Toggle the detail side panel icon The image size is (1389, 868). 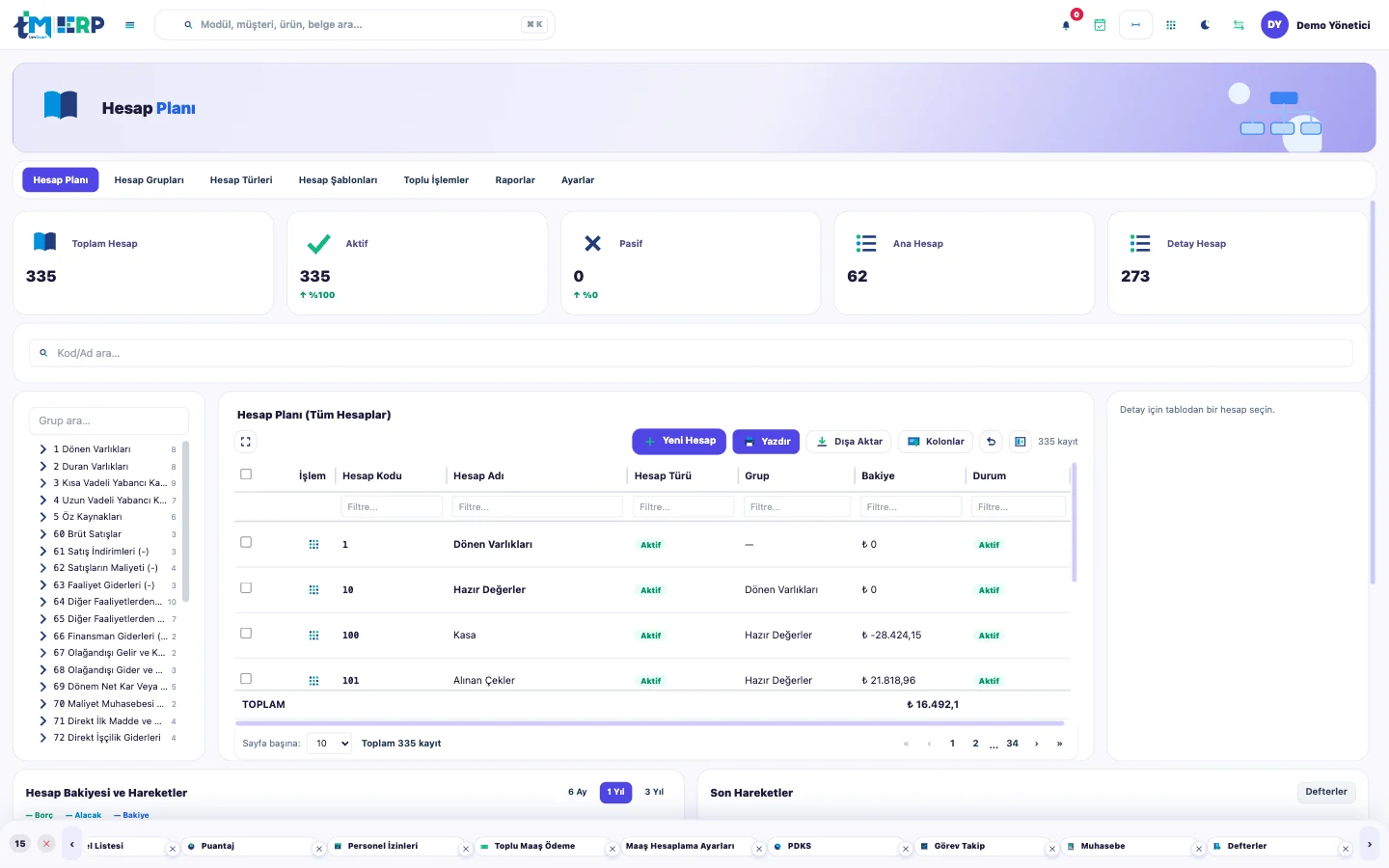(1020, 442)
